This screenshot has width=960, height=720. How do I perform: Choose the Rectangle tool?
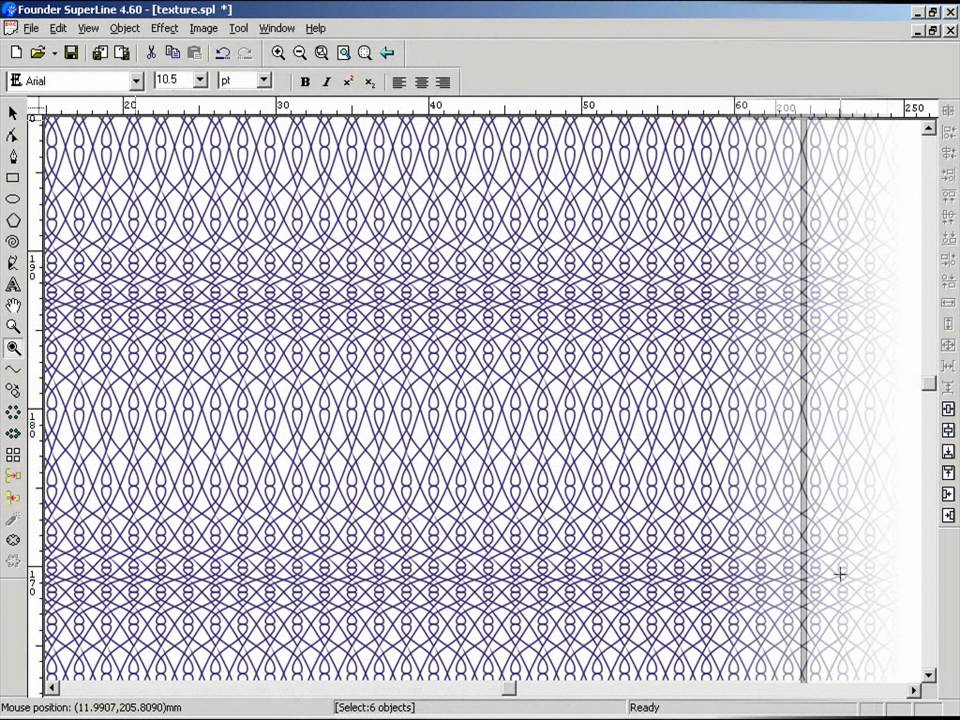(x=13, y=178)
